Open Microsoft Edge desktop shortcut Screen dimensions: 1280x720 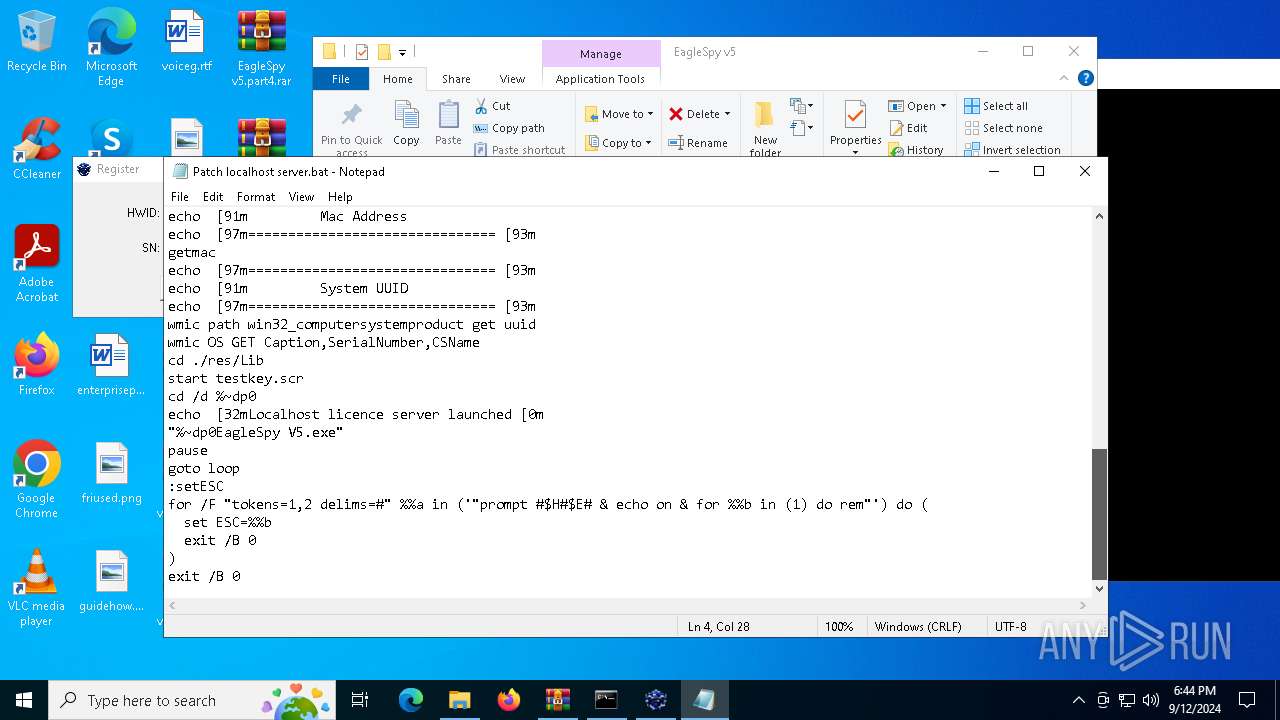[111, 47]
